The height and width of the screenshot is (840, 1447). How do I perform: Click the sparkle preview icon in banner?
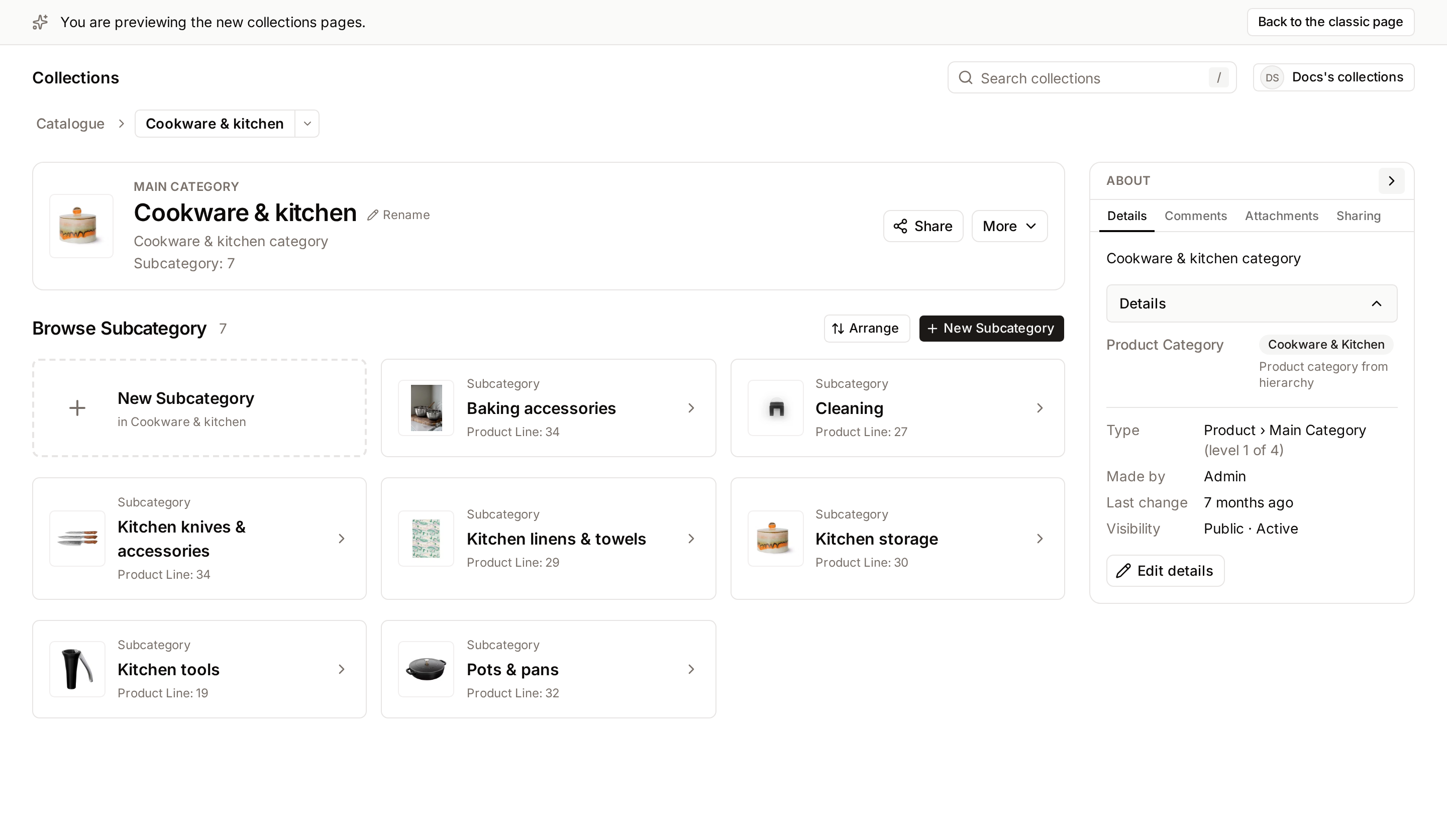pyautogui.click(x=40, y=23)
